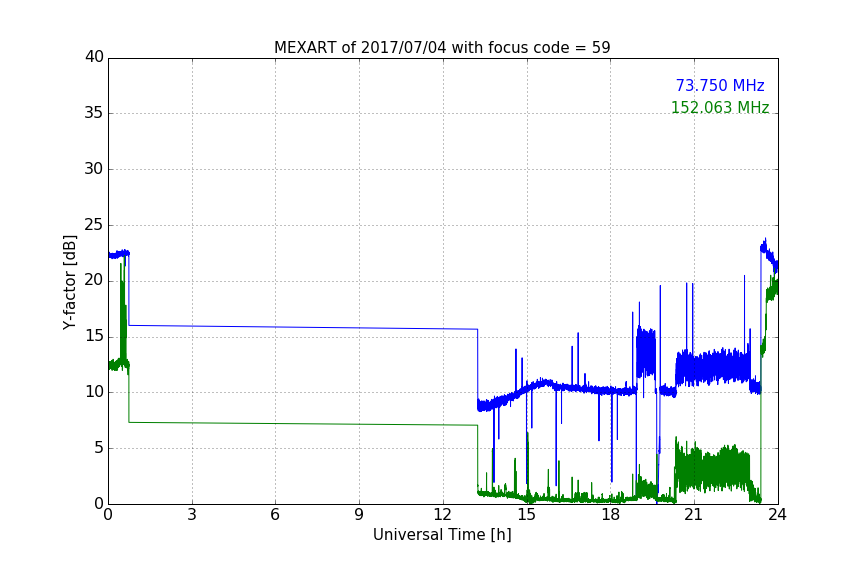Click y-axis tick label '15'
This screenshot has height=576, width=864.
pyautogui.click(x=94, y=336)
